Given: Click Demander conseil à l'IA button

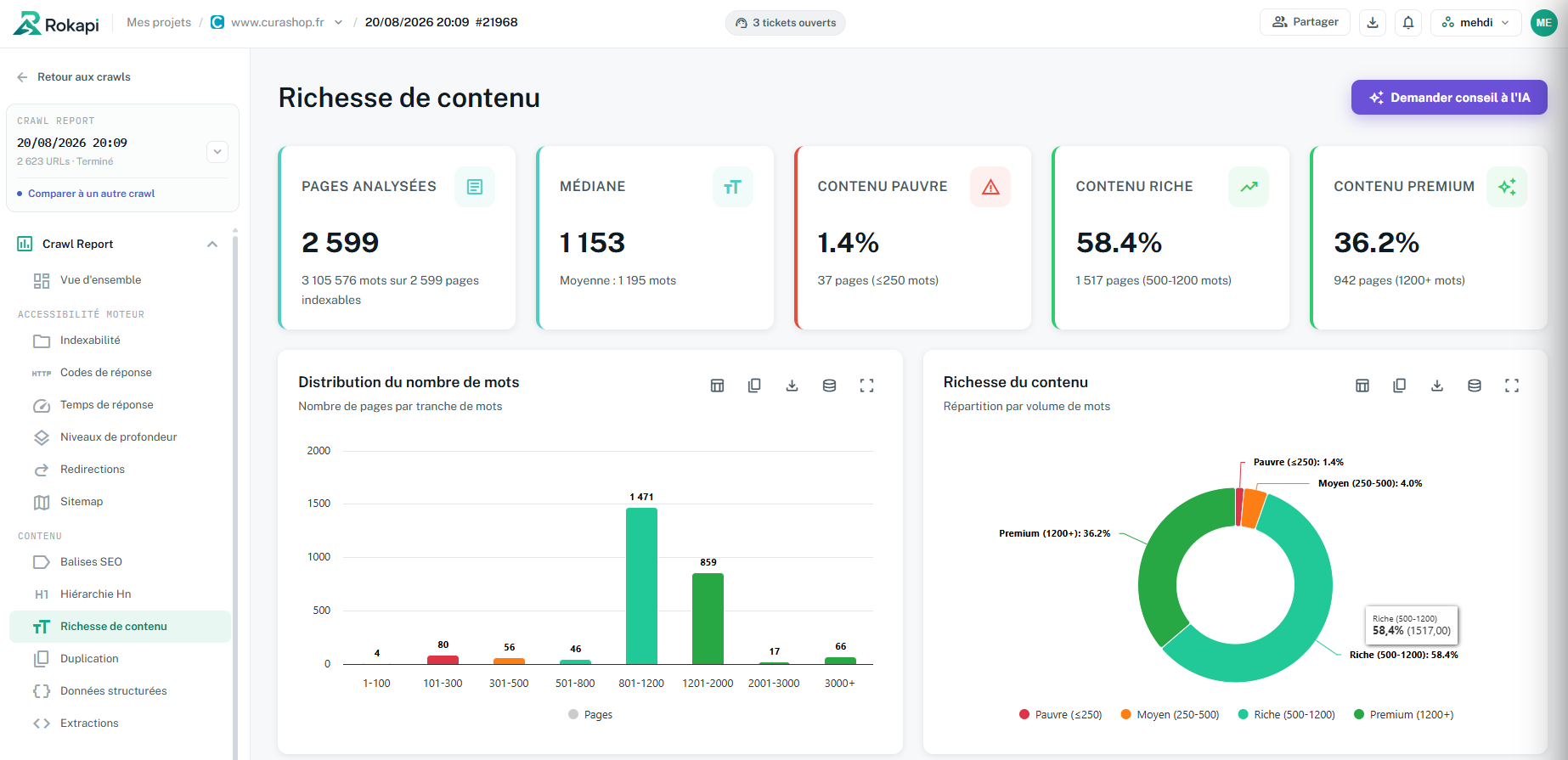Looking at the screenshot, I should (x=1449, y=98).
